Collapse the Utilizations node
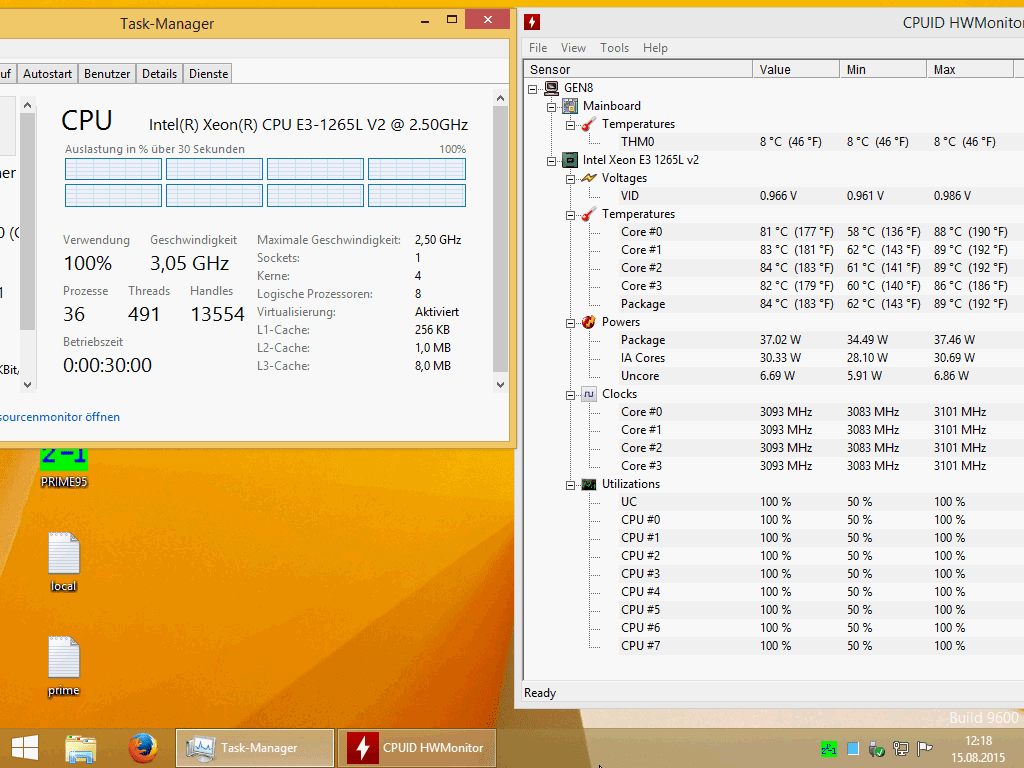Viewport: 1024px width, 768px height. coord(571,485)
